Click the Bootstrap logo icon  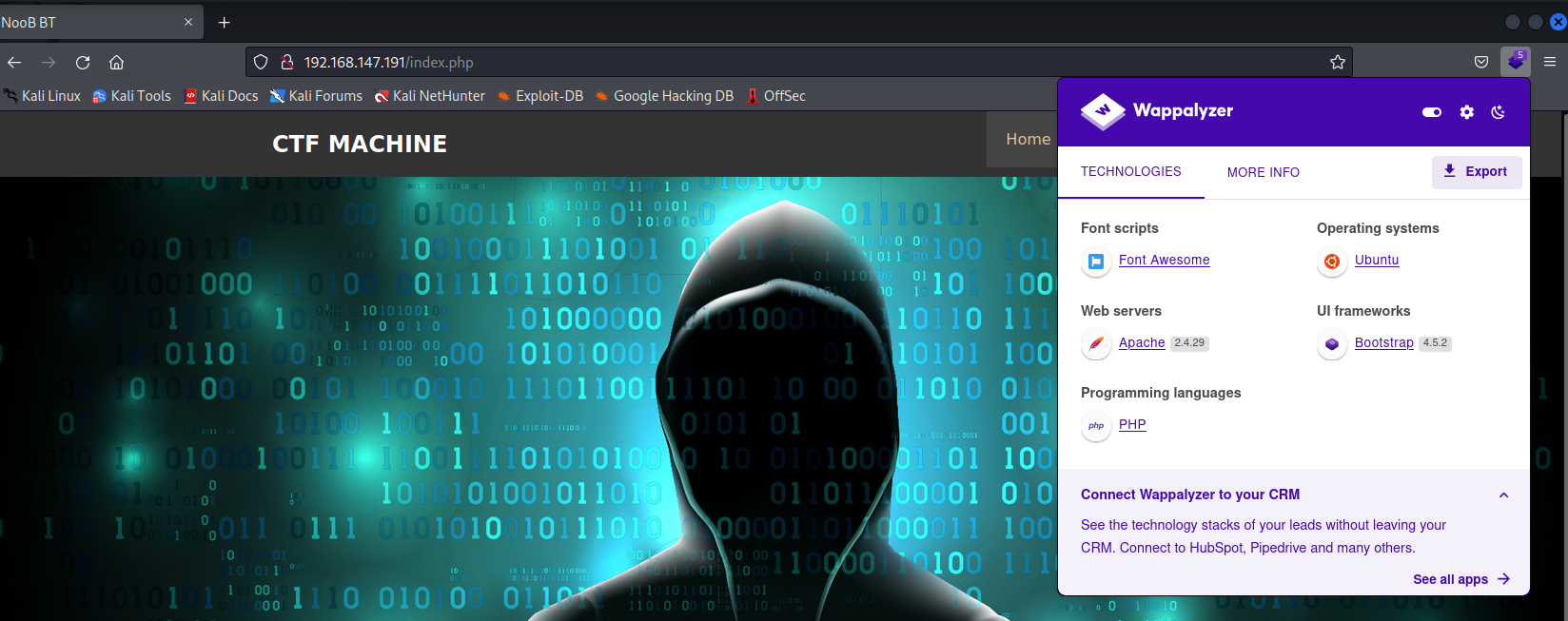pos(1332,344)
